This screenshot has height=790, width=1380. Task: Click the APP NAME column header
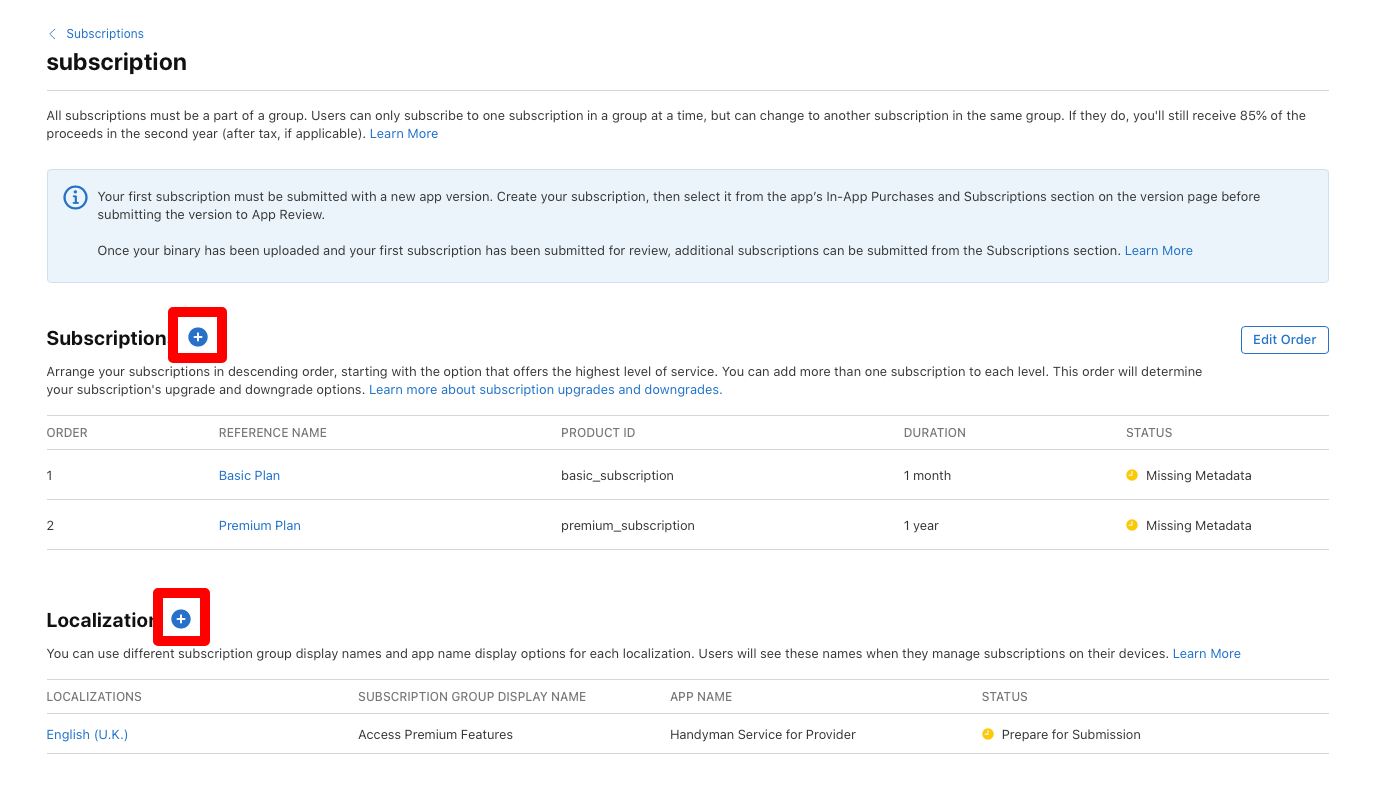(701, 696)
